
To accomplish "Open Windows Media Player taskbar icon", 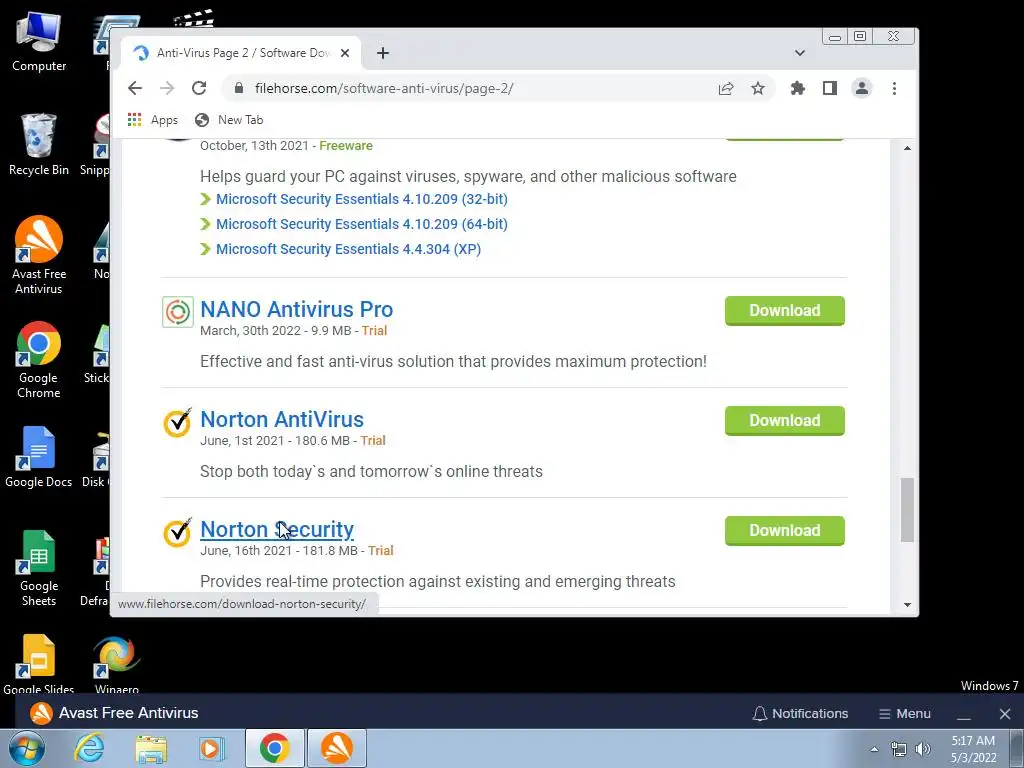I will pyautogui.click(x=211, y=748).
